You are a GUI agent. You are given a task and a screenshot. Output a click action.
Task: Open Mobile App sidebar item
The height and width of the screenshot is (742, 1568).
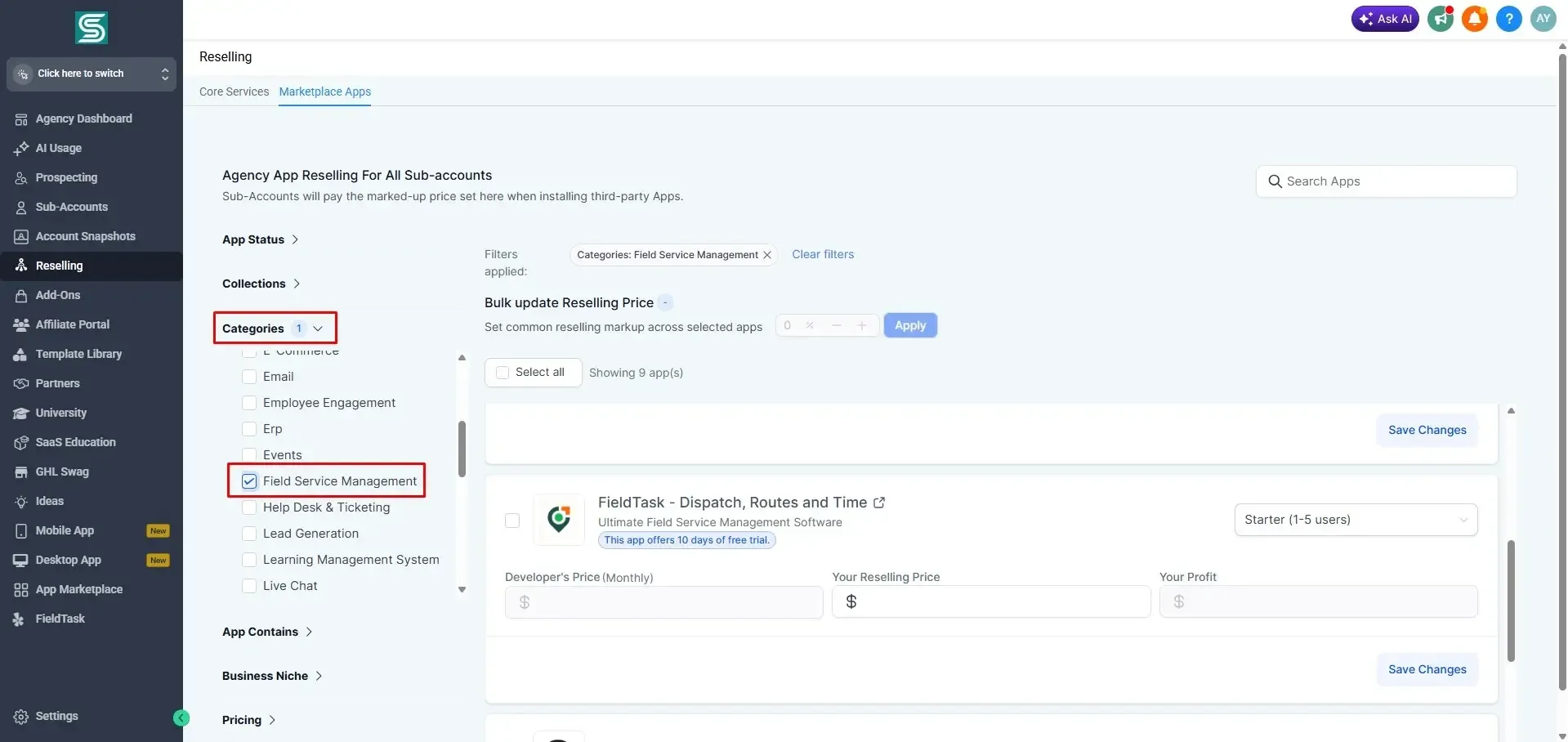(x=65, y=530)
